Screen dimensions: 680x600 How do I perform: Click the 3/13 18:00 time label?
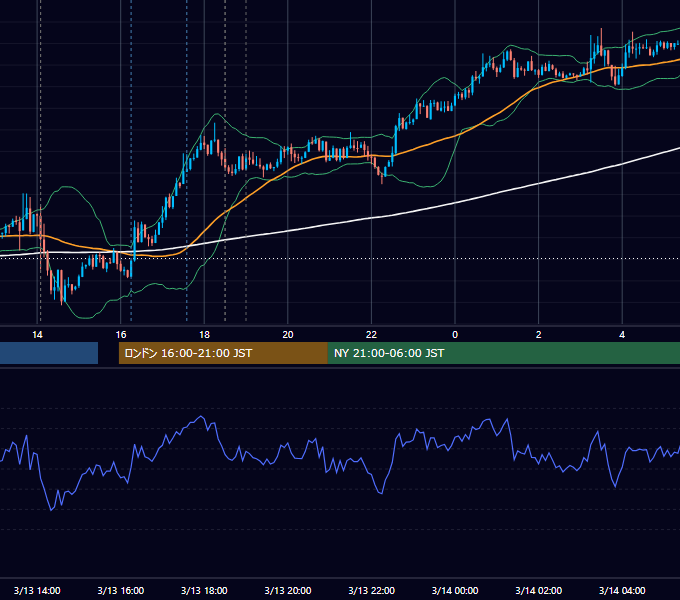point(204,590)
